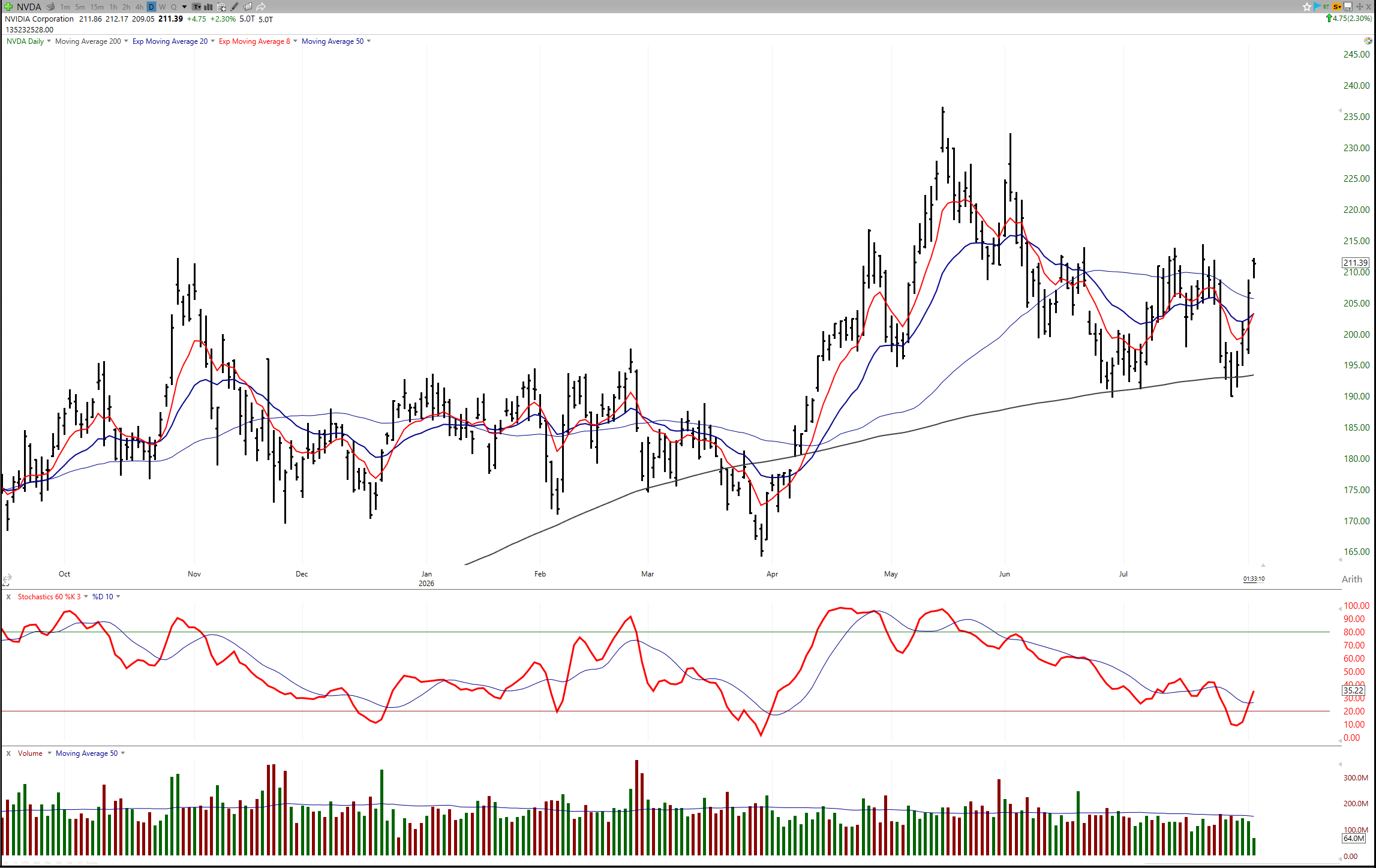Open the orange S dropdown button

click(1336, 7)
